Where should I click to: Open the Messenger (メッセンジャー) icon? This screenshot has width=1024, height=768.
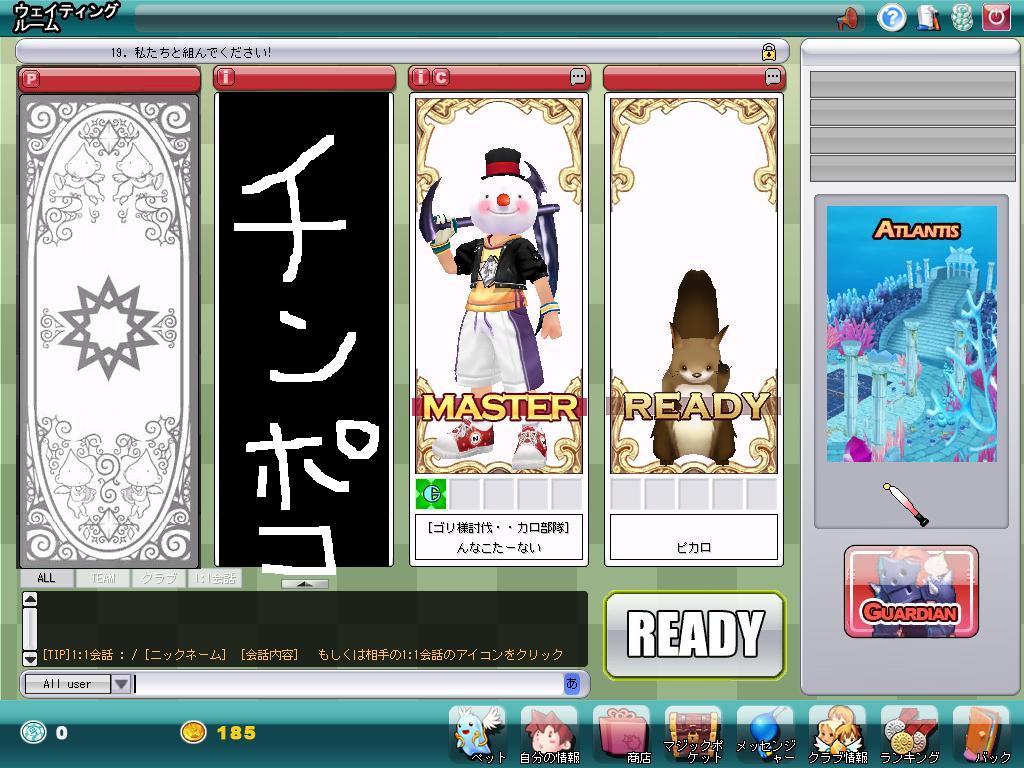tap(765, 732)
